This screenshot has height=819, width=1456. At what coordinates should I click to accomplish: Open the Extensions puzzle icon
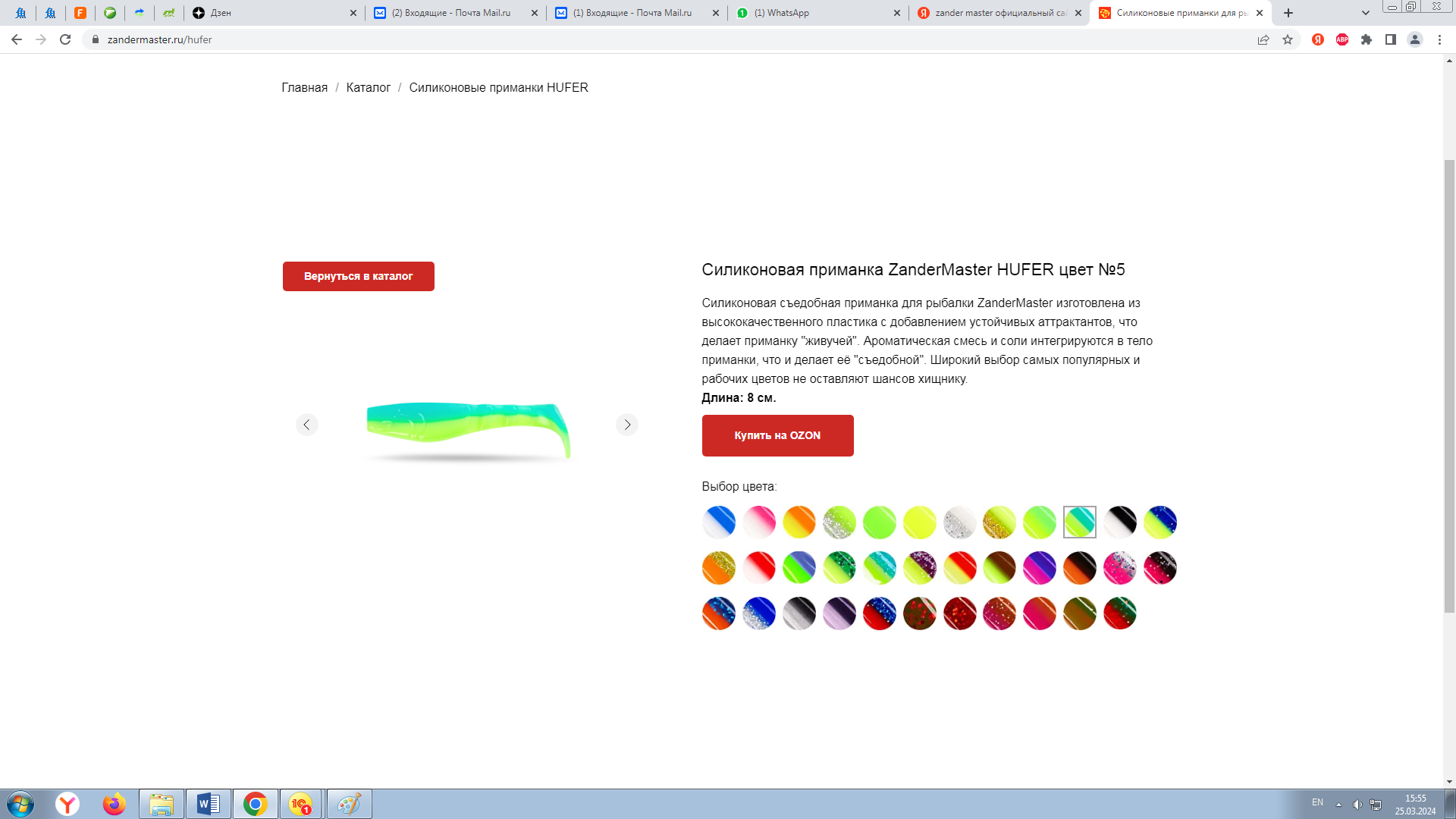[1367, 39]
